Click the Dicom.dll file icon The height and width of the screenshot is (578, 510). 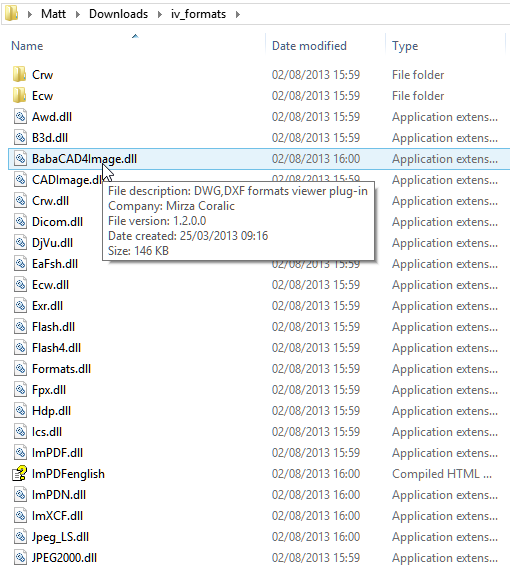pos(20,222)
